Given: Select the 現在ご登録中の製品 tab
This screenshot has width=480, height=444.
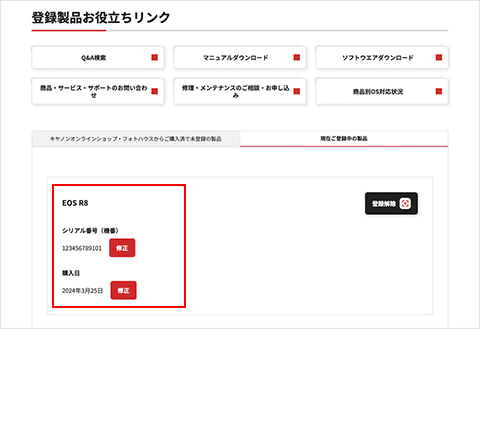Looking at the screenshot, I should pos(344,138).
